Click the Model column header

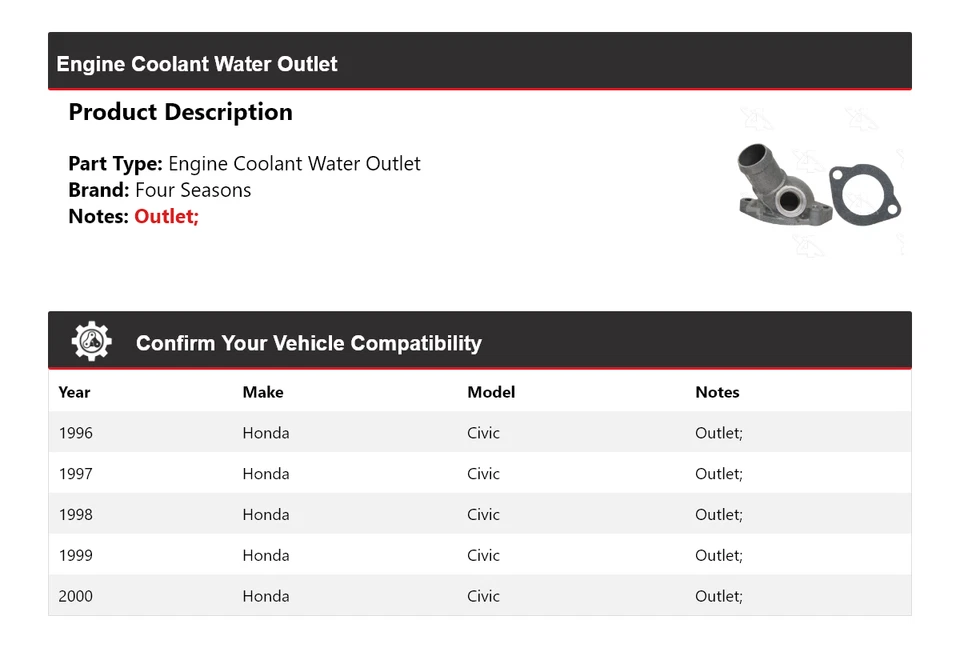coord(491,392)
